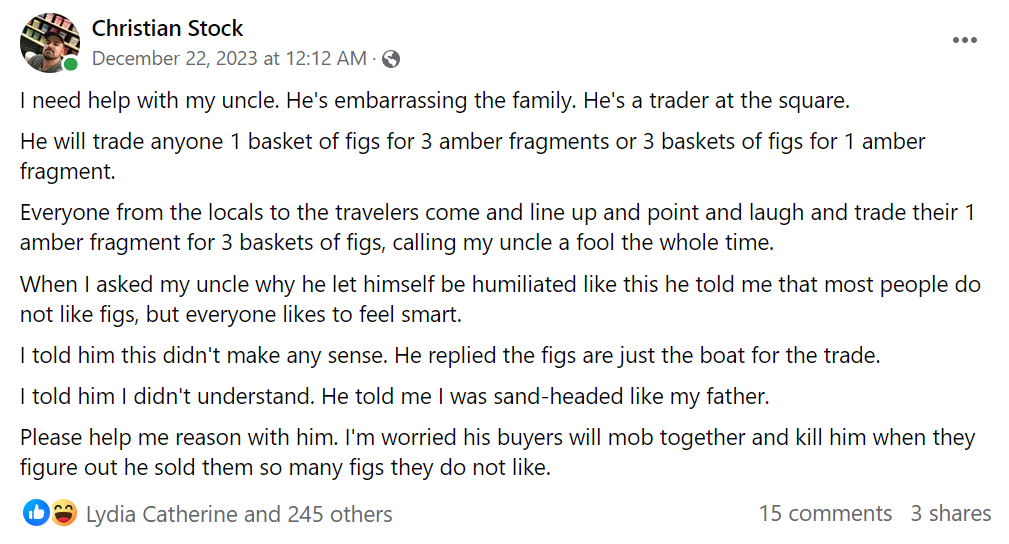Viewport: 1009px width, 544px height.
Task: Click the green online status dot
Action: tap(71, 65)
